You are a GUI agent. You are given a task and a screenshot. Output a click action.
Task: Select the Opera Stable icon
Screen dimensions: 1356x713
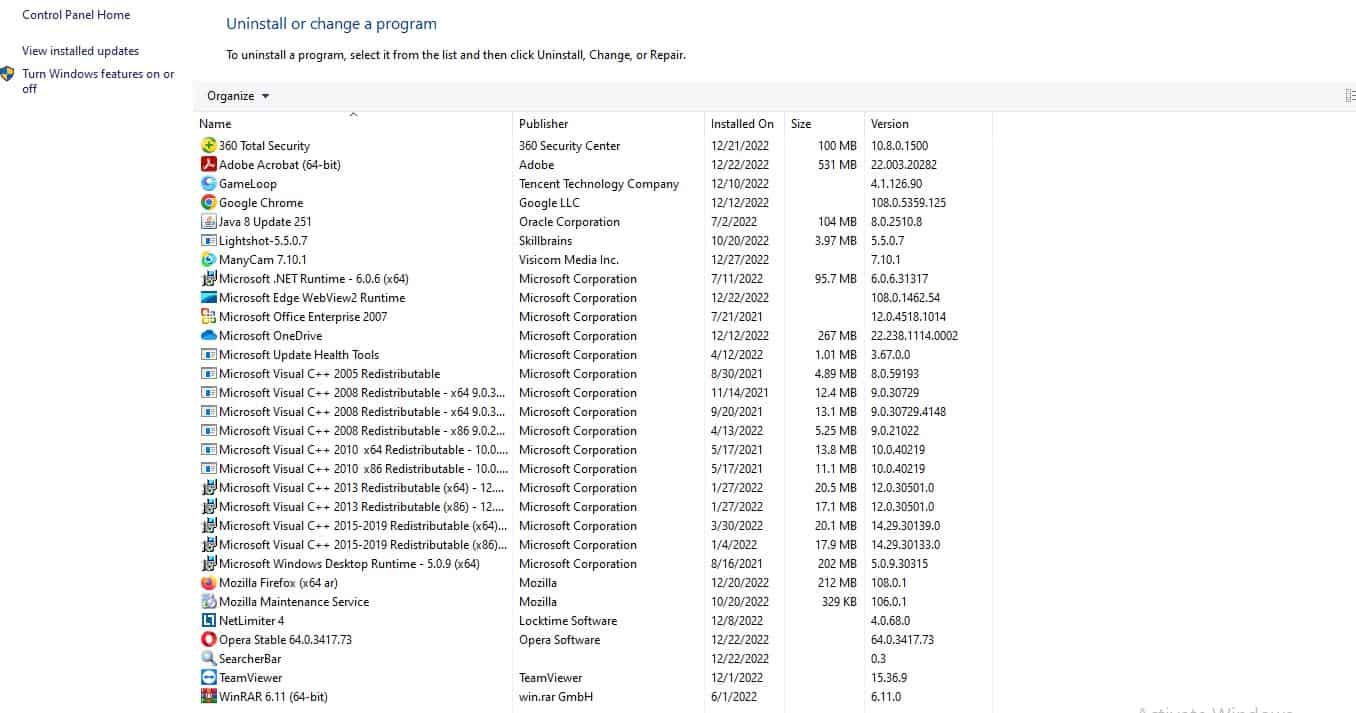click(209, 640)
